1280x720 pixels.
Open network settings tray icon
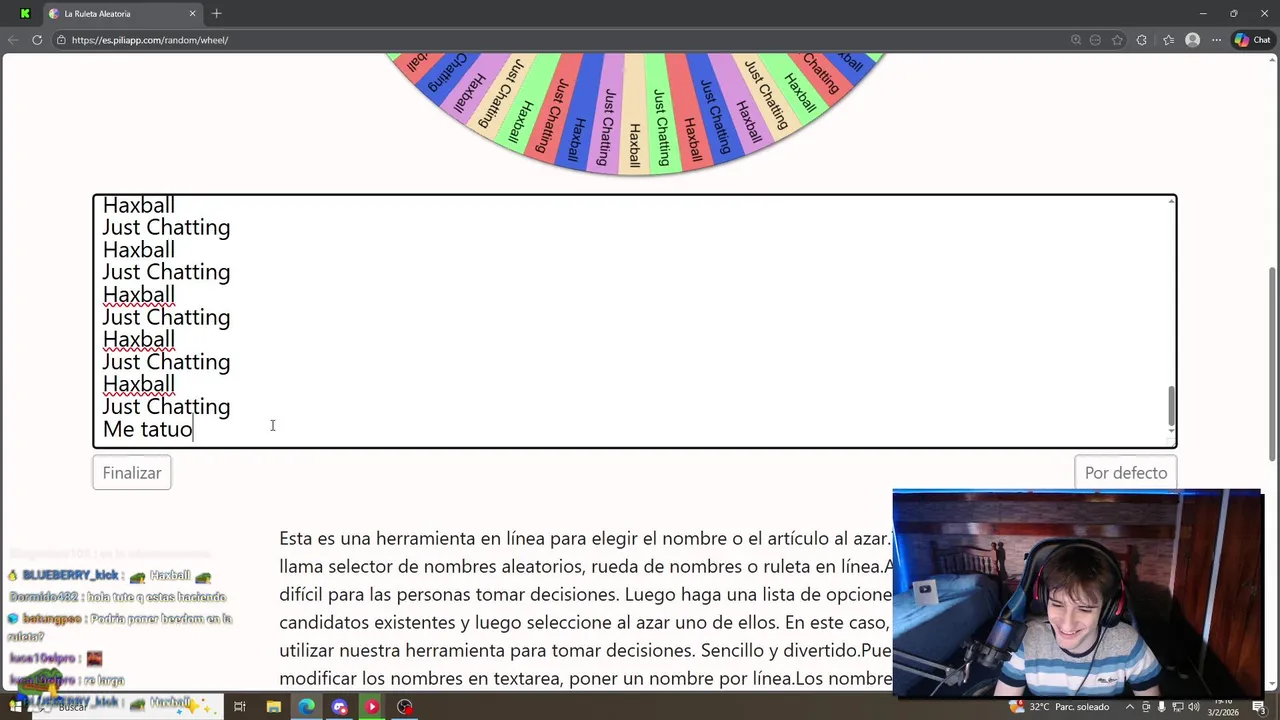(1178, 707)
